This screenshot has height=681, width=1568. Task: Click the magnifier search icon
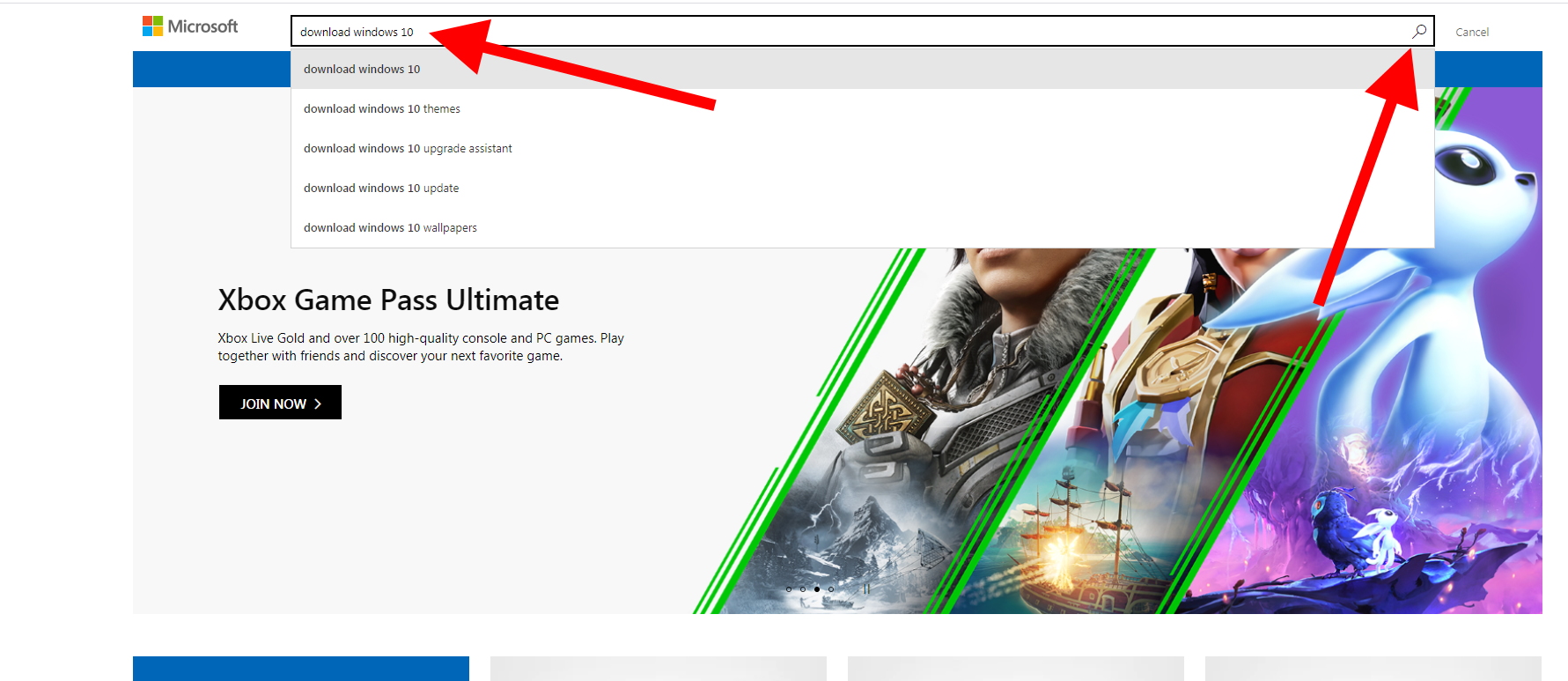[1419, 31]
